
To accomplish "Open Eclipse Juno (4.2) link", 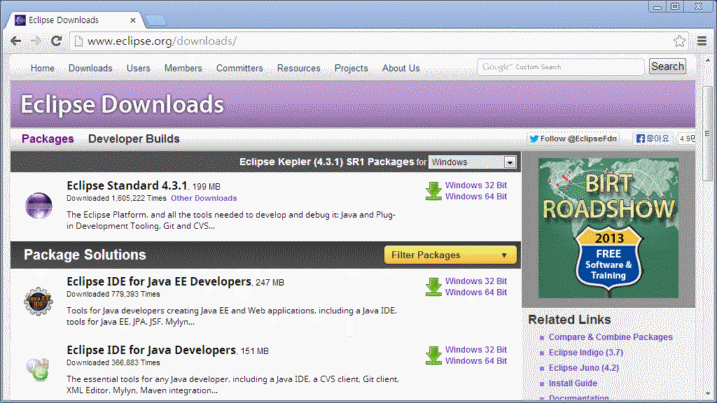I will click(x=584, y=368).
